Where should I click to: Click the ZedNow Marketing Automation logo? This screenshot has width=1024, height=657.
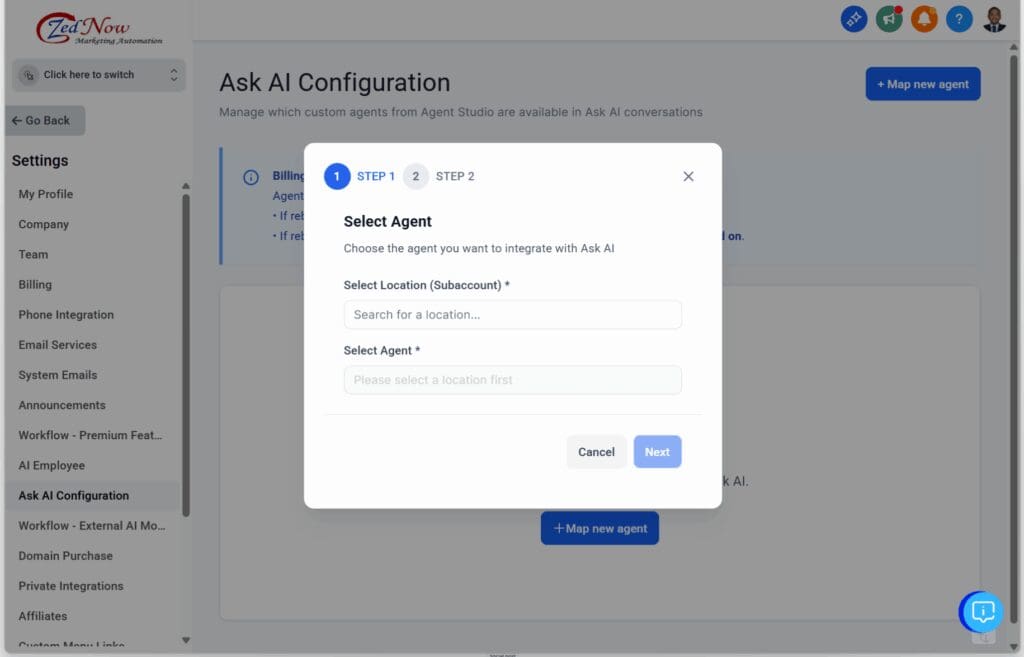click(98, 28)
